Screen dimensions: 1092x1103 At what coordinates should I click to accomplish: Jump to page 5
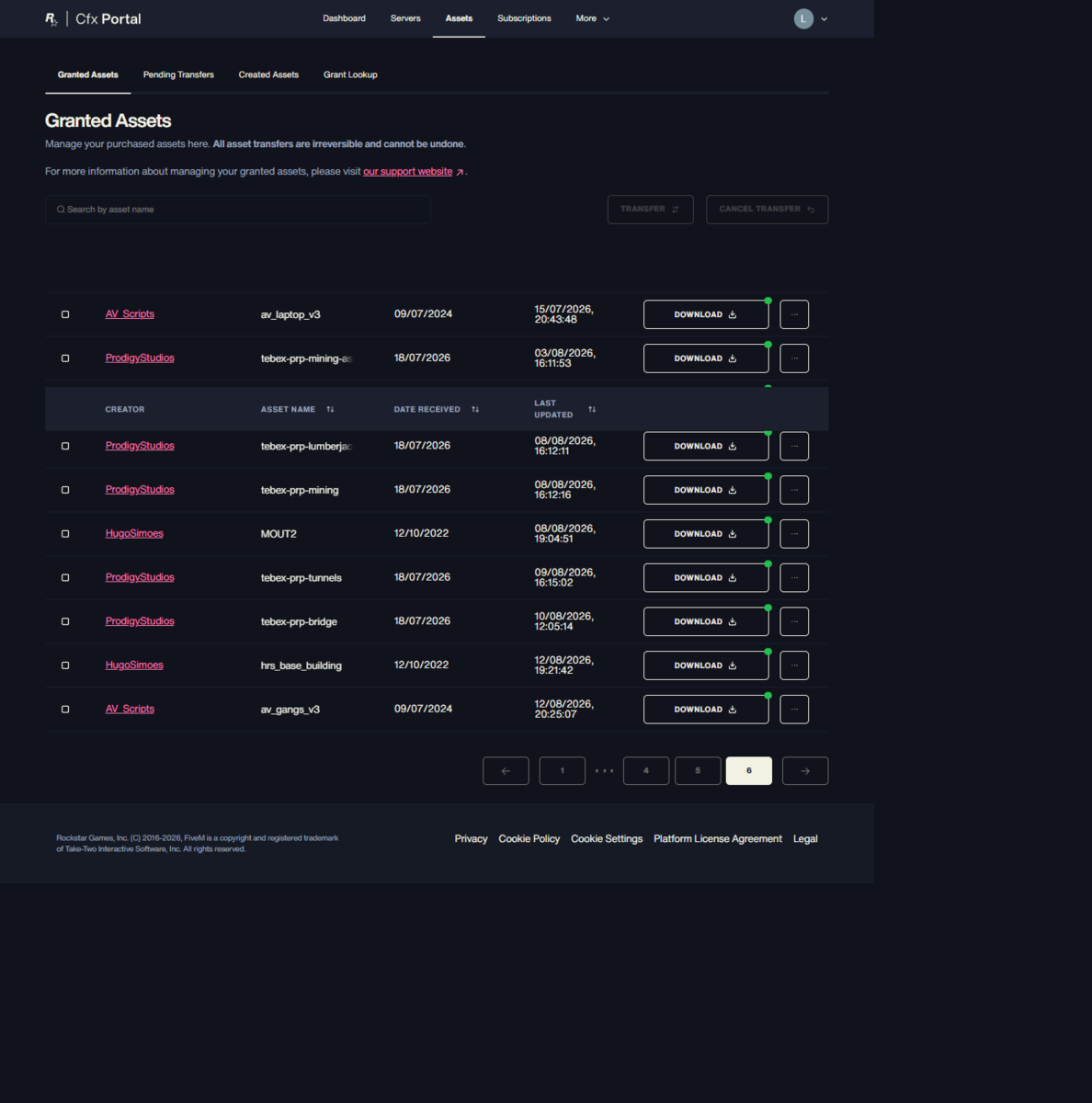click(x=698, y=771)
